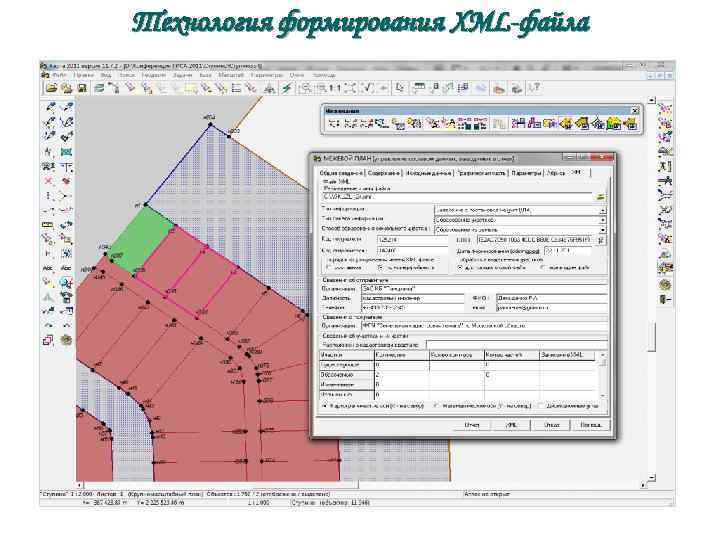Click the red X delete tool in left palette
720x540 pixels.
pyautogui.click(x=48, y=180)
